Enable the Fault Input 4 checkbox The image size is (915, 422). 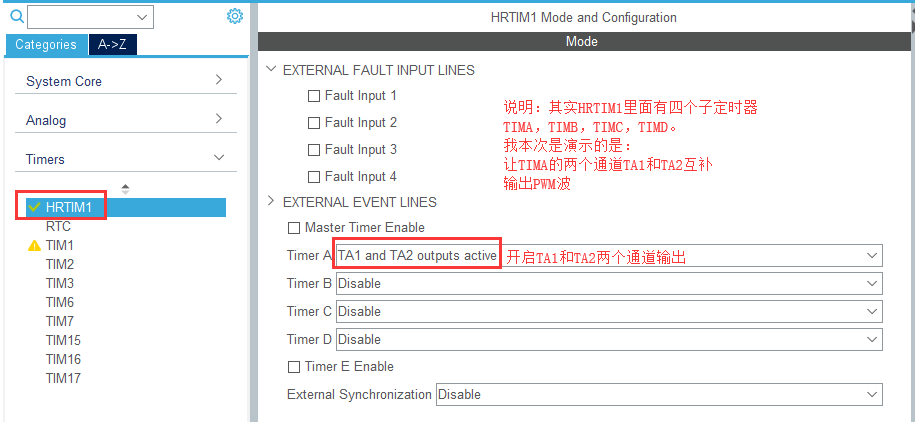(314, 177)
